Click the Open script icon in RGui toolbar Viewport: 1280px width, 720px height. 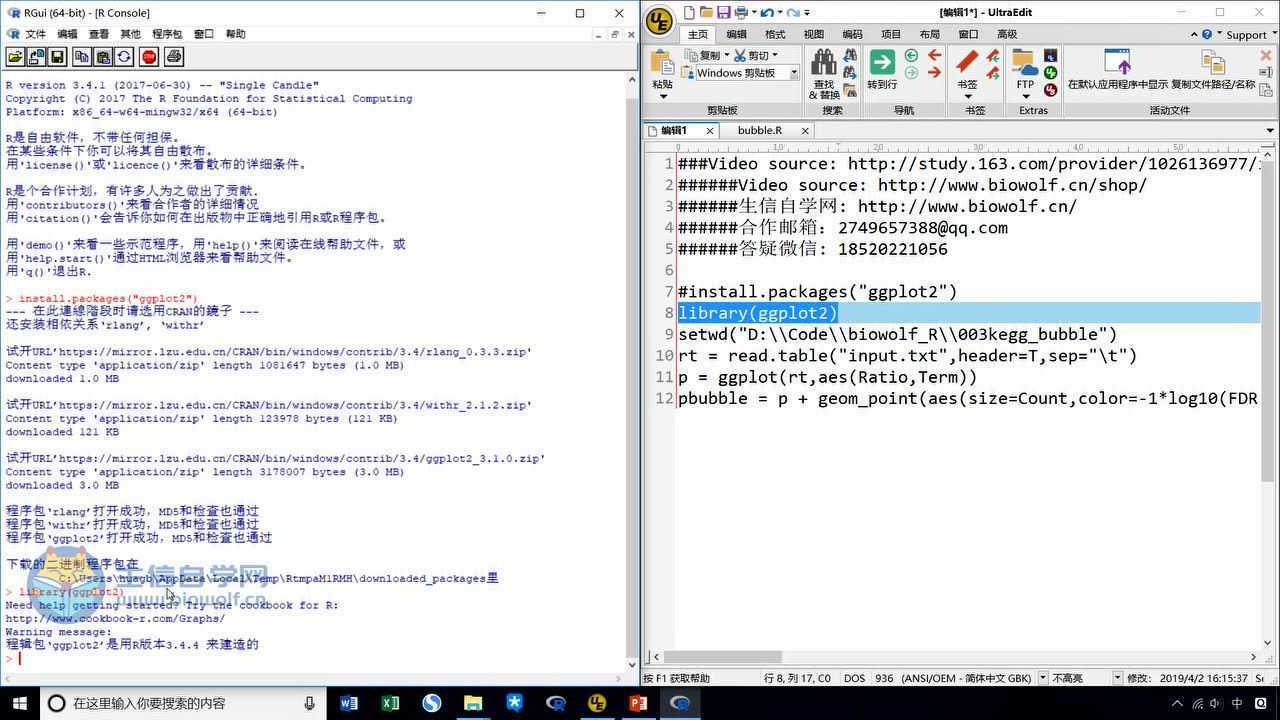[x=15, y=57]
